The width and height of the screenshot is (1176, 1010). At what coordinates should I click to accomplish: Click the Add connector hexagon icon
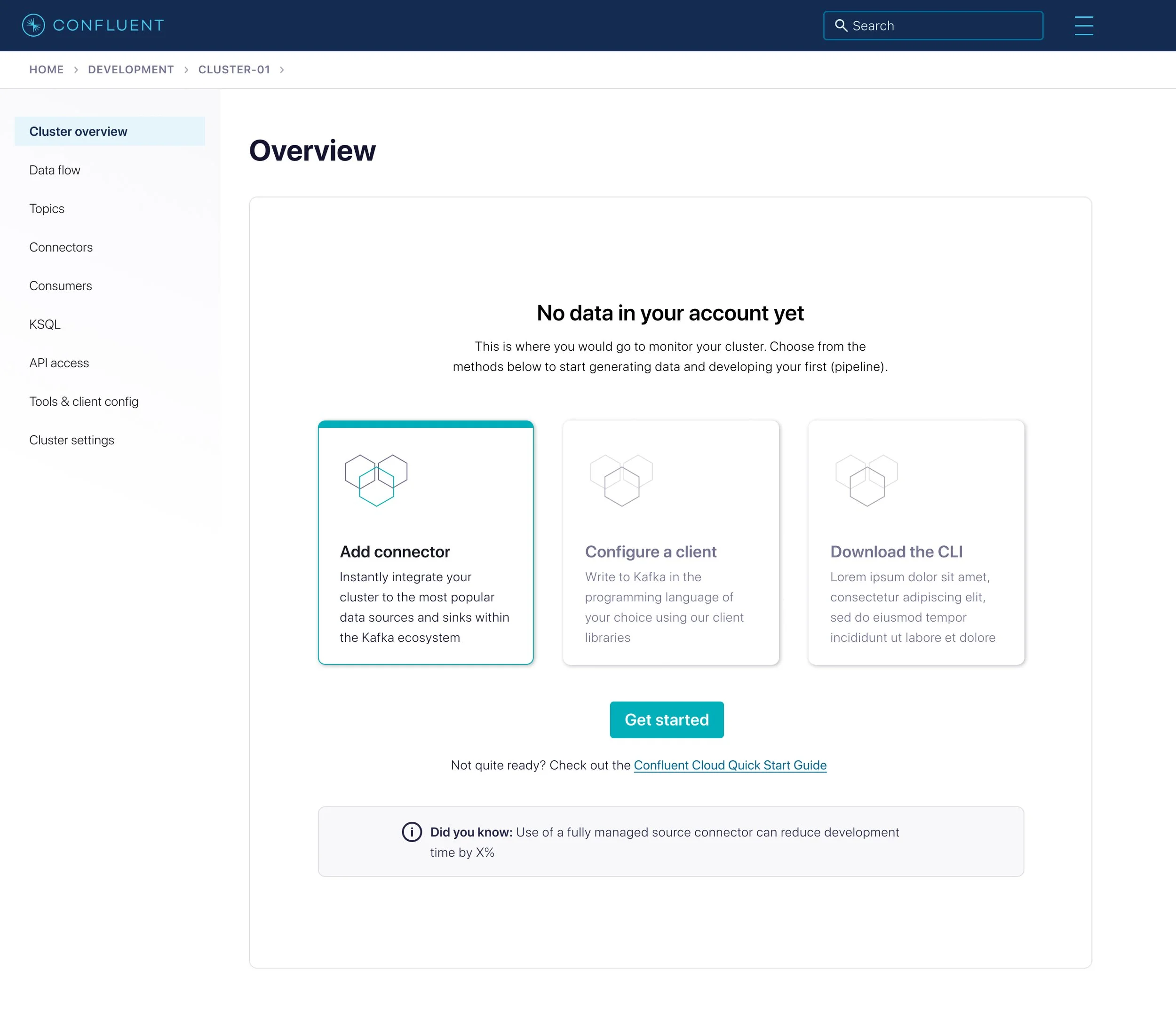pyautogui.click(x=376, y=480)
